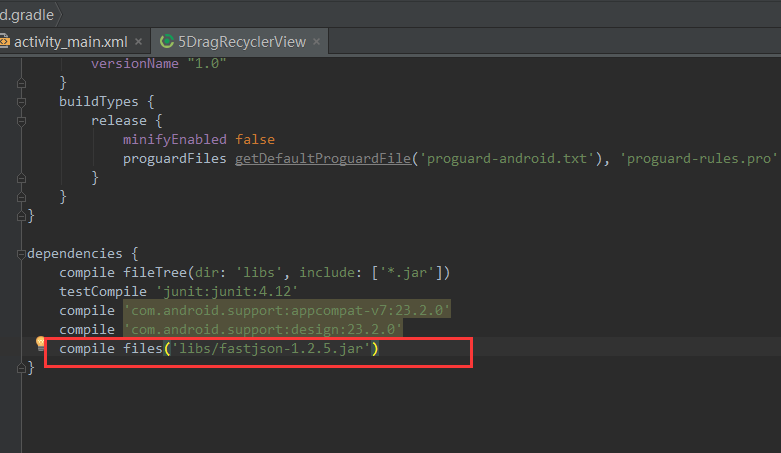Collapse the dependencies block fold marker

pos(21,254)
